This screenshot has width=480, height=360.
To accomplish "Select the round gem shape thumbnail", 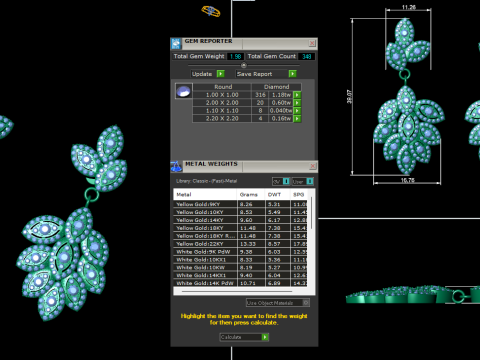I will pyautogui.click(x=184, y=91).
